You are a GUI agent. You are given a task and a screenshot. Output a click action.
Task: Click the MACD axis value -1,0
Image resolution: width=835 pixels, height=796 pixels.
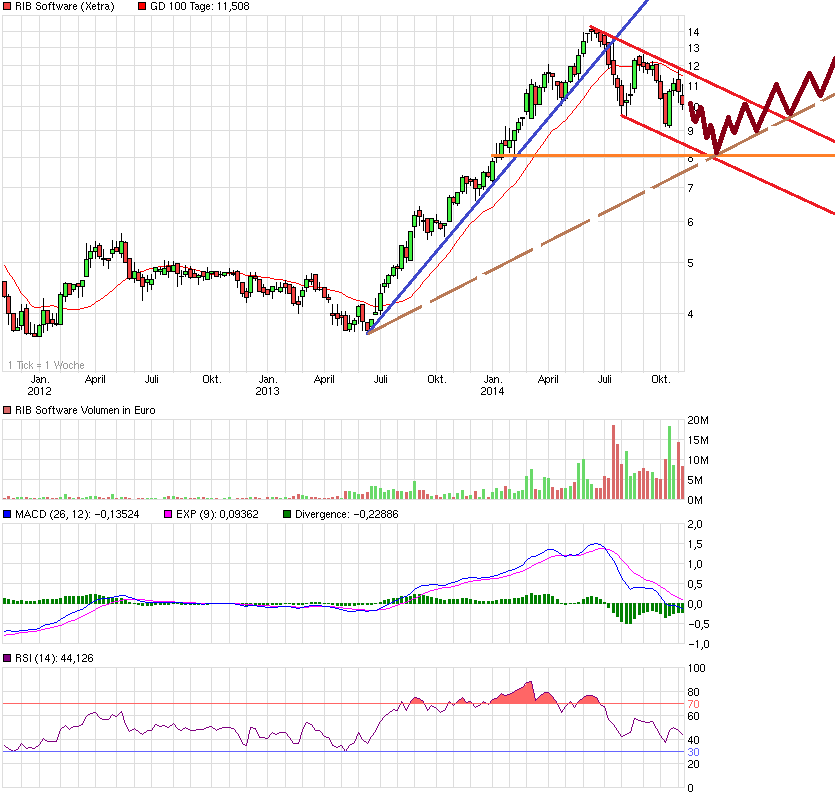pos(697,644)
